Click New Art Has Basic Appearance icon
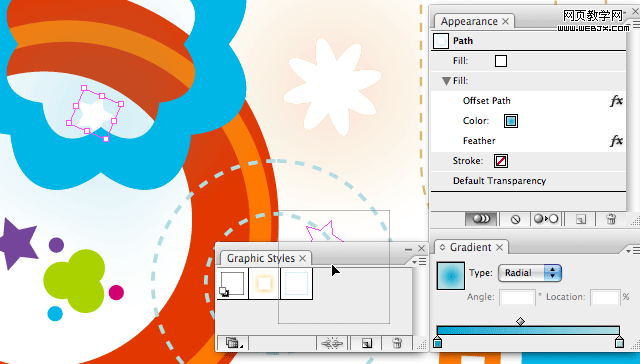This screenshot has width=640, height=364. 482,219
